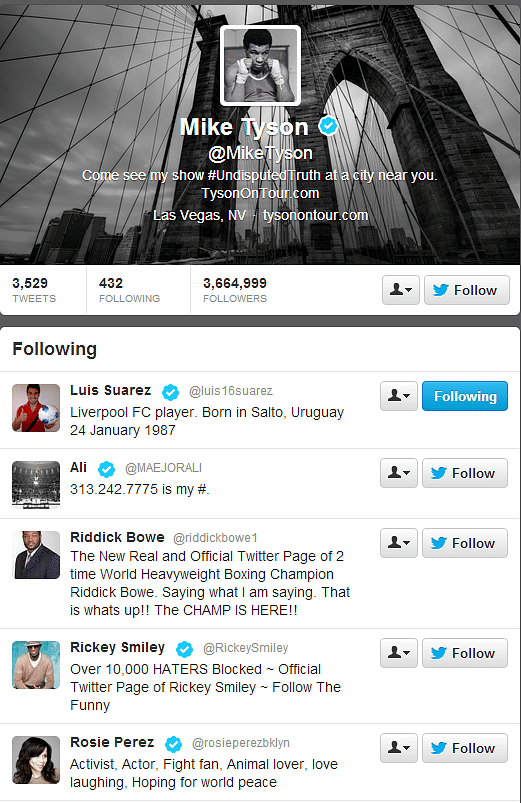Click the verified badge next to Ali
521x803 pixels.
coord(107,469)
